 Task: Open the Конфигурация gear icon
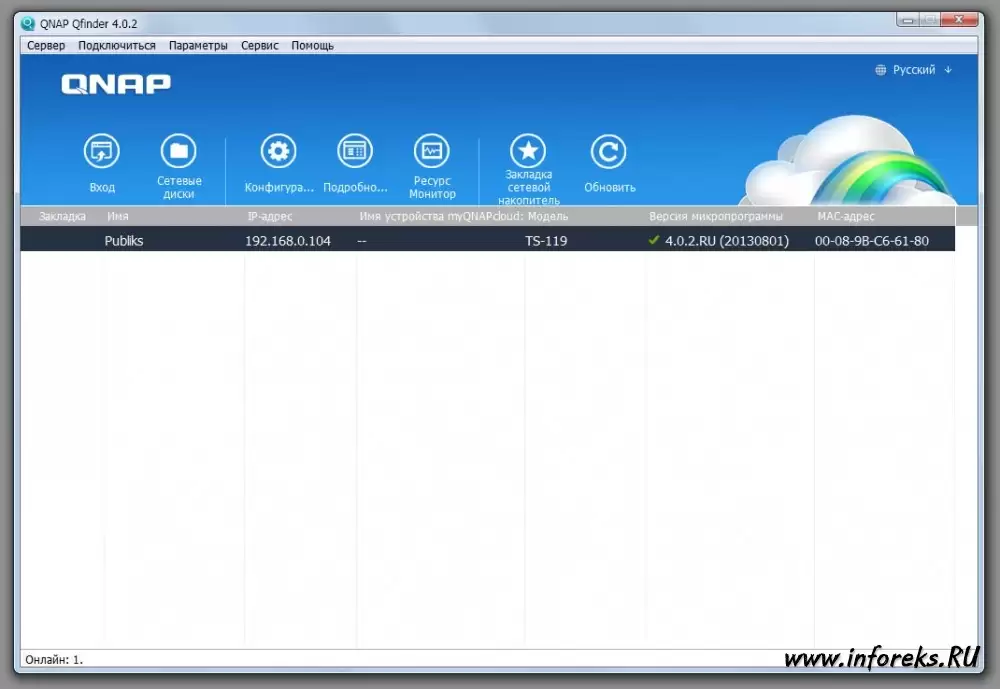[x=278, y=152]
